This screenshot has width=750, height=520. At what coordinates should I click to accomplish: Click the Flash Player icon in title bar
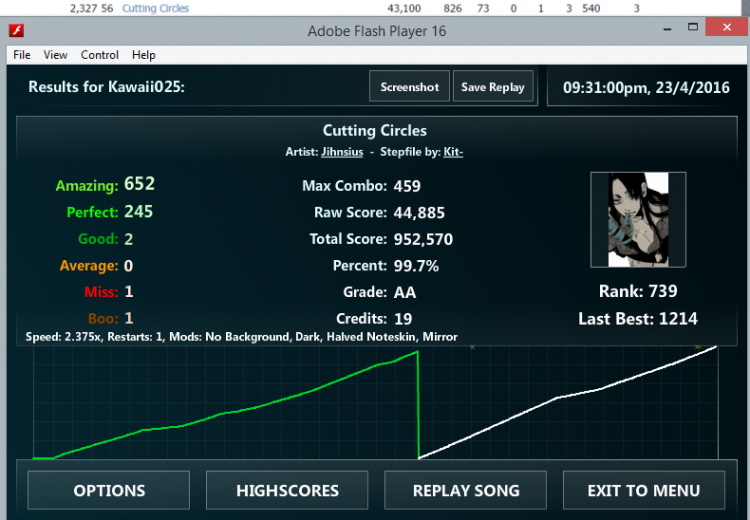click(x=17, y=31)
